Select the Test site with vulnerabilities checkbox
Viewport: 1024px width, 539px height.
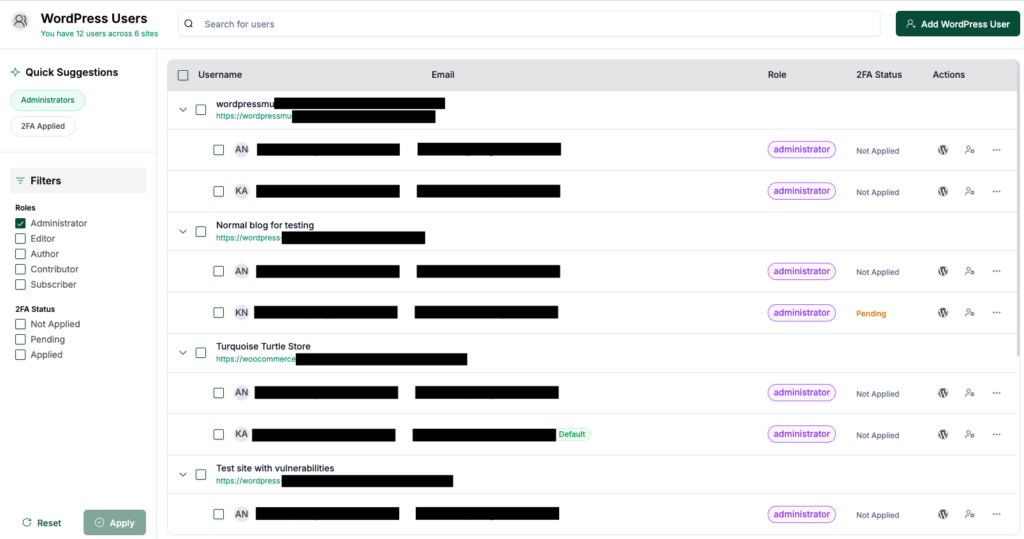pyautogui.click(x=201, y=474)
